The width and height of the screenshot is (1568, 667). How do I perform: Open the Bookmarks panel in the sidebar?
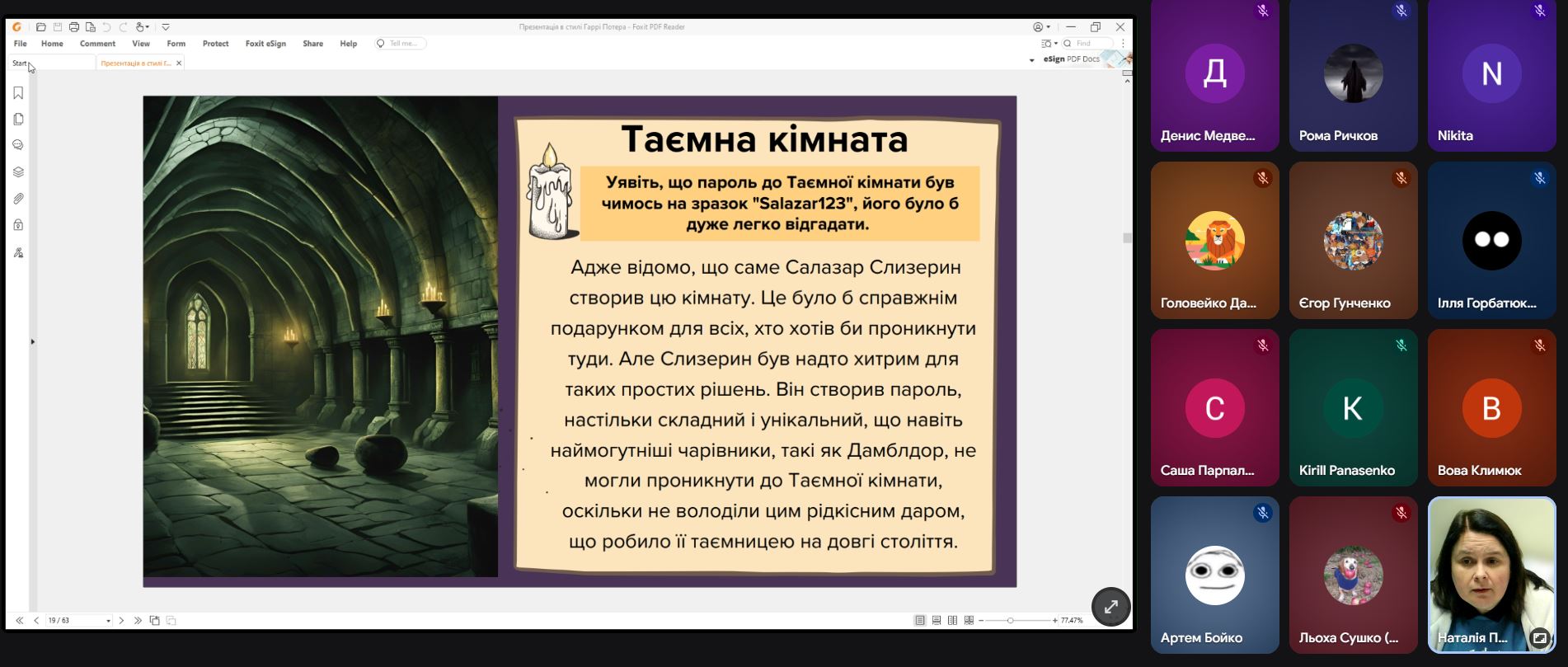click(x=18, y=93)
